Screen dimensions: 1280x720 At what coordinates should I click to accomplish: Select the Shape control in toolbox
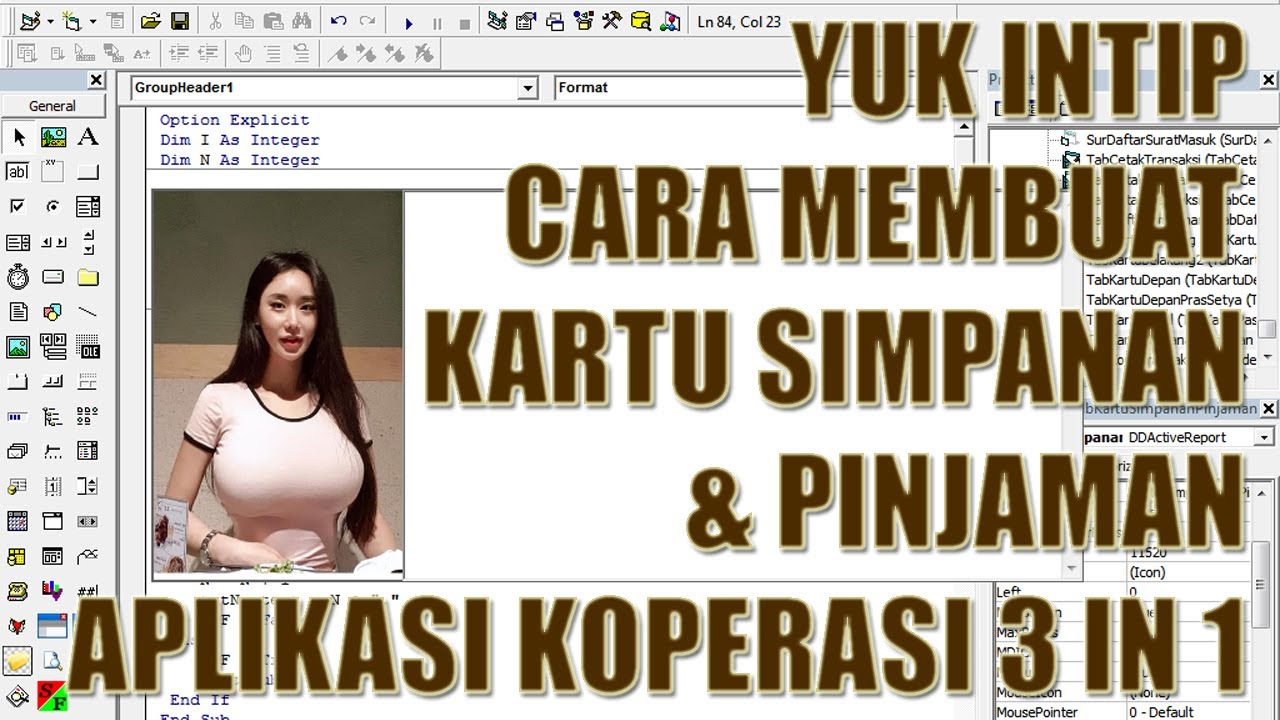[53, 312]
